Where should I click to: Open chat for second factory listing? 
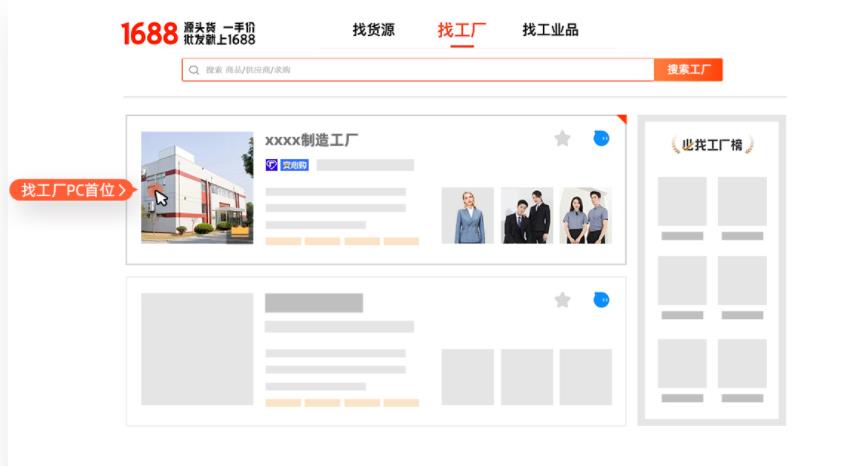click(600, 300)
